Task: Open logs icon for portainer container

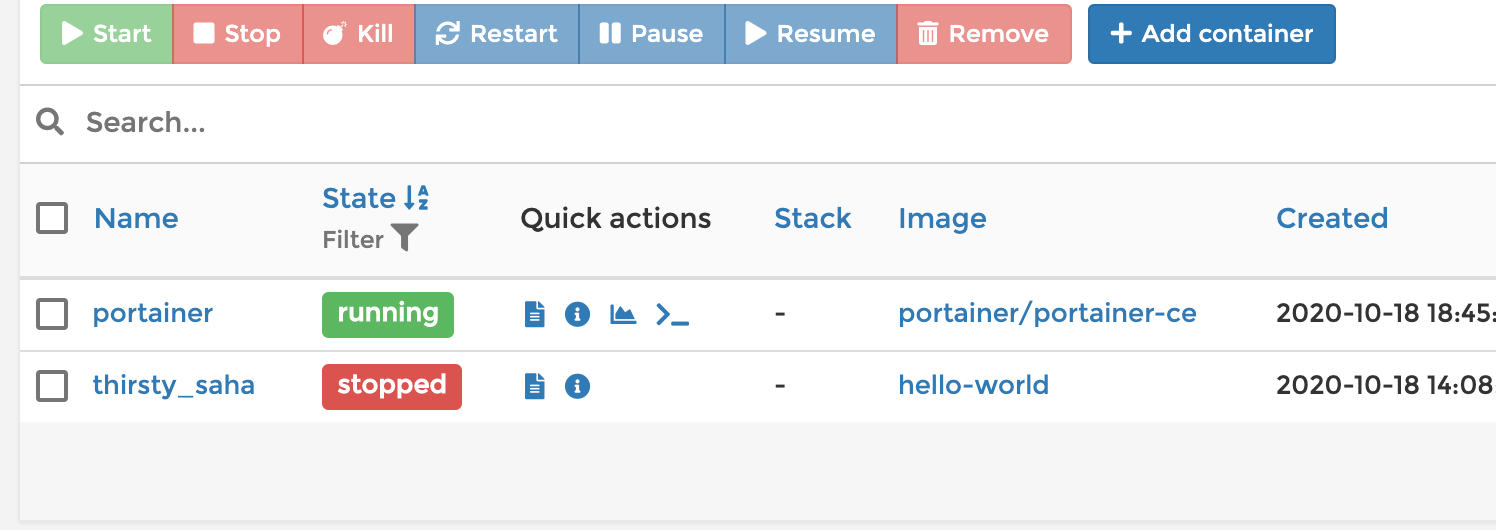Action: [x=536, y=315]
